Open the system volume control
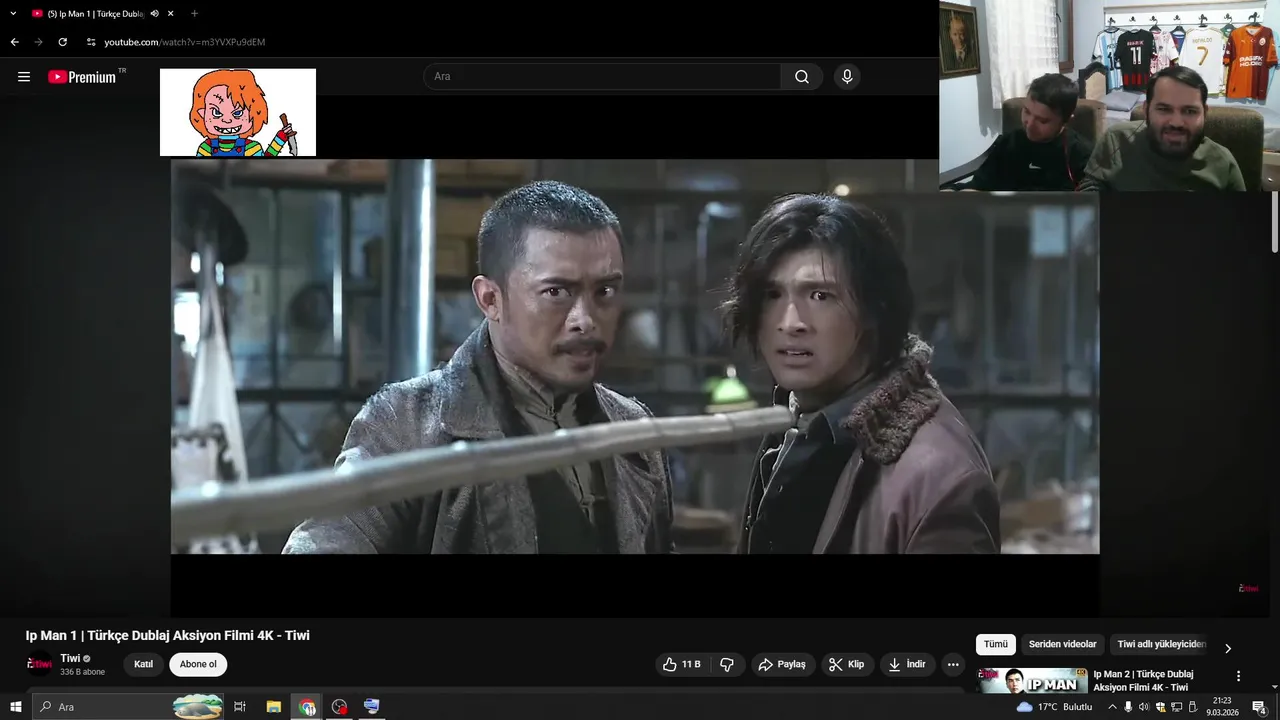 coord(1144,707)
